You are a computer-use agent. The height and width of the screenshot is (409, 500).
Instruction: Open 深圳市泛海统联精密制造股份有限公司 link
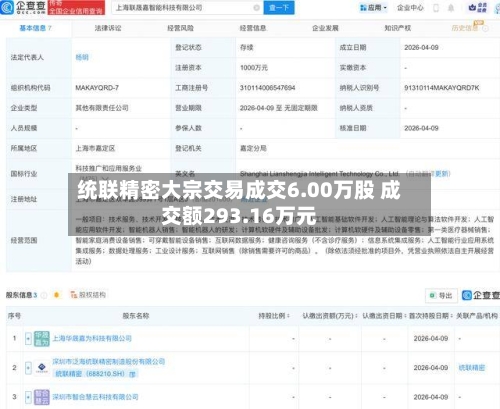coord(109,361)
